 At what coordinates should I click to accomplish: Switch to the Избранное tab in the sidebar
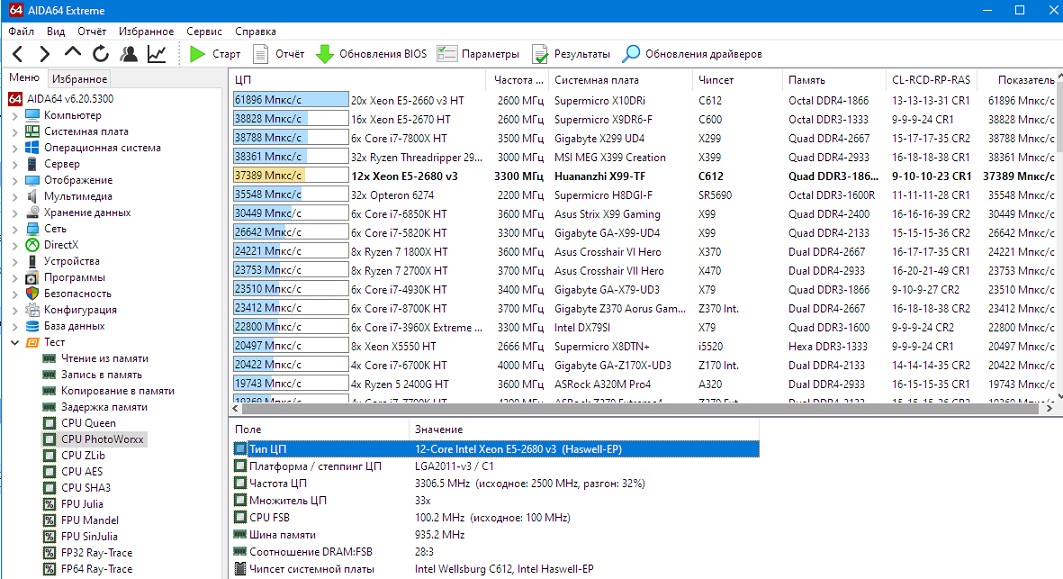point(79,79)
